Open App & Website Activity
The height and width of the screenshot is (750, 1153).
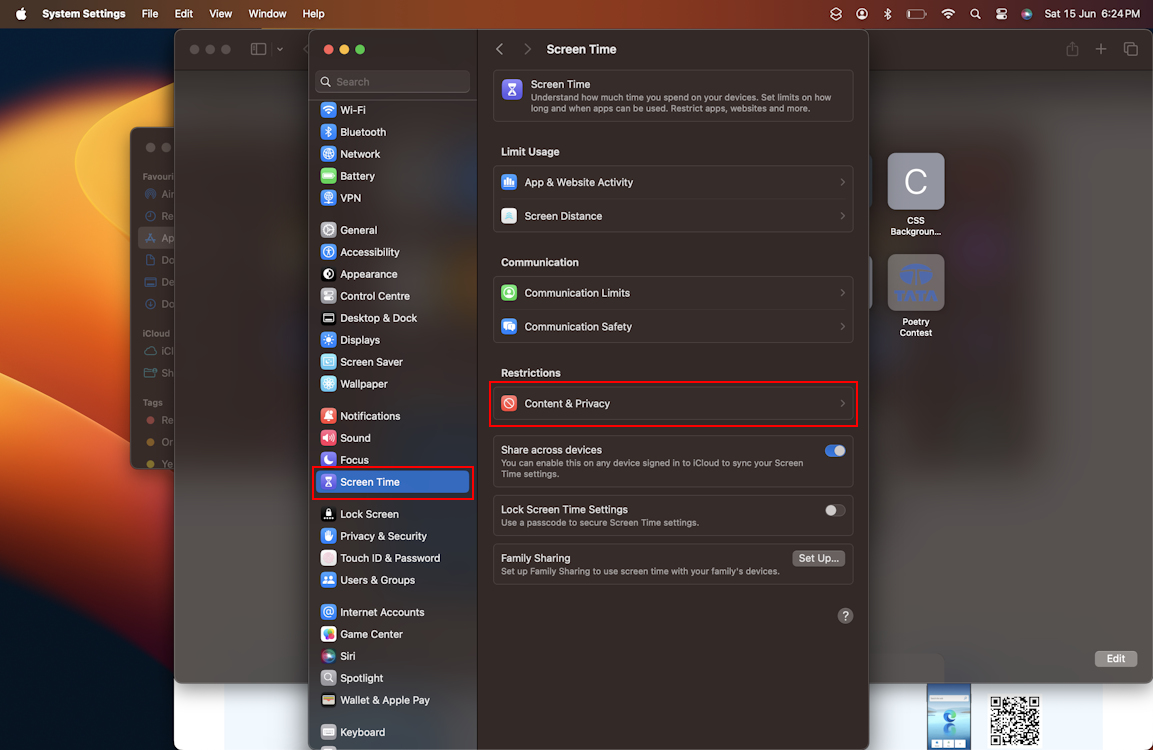[673, 182]
